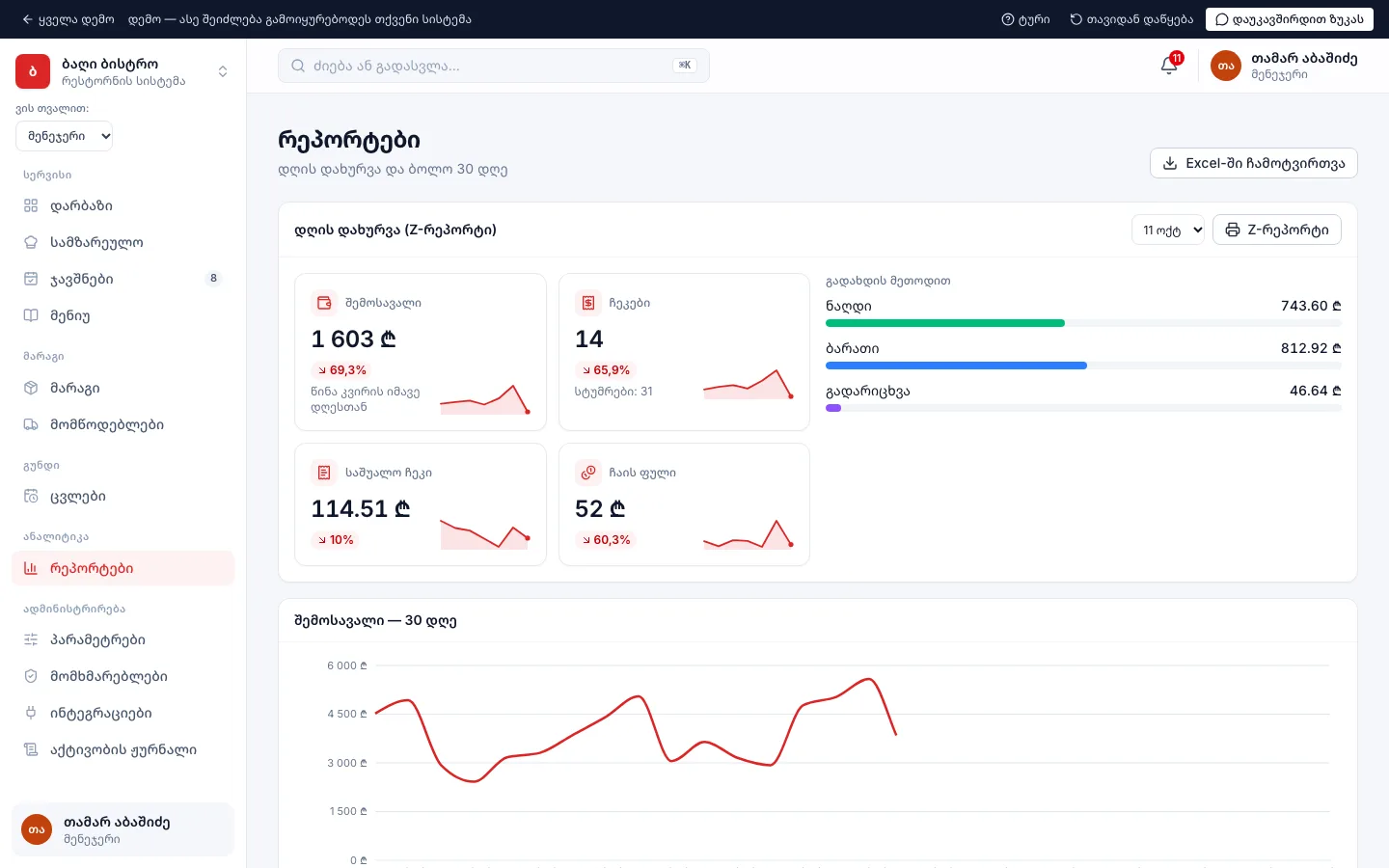Click the პარამეტრები sliders icon

[x=31, y=639]
